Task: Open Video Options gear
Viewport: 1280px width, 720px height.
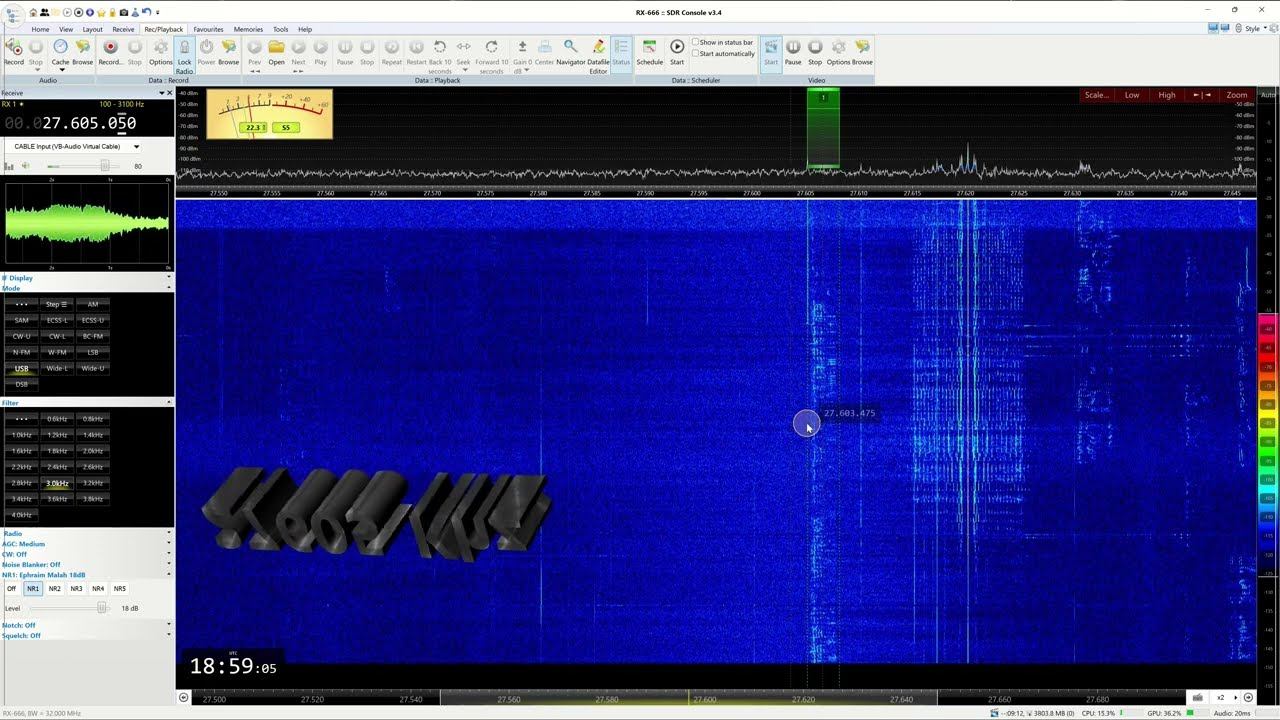Action: click(838, 51)
